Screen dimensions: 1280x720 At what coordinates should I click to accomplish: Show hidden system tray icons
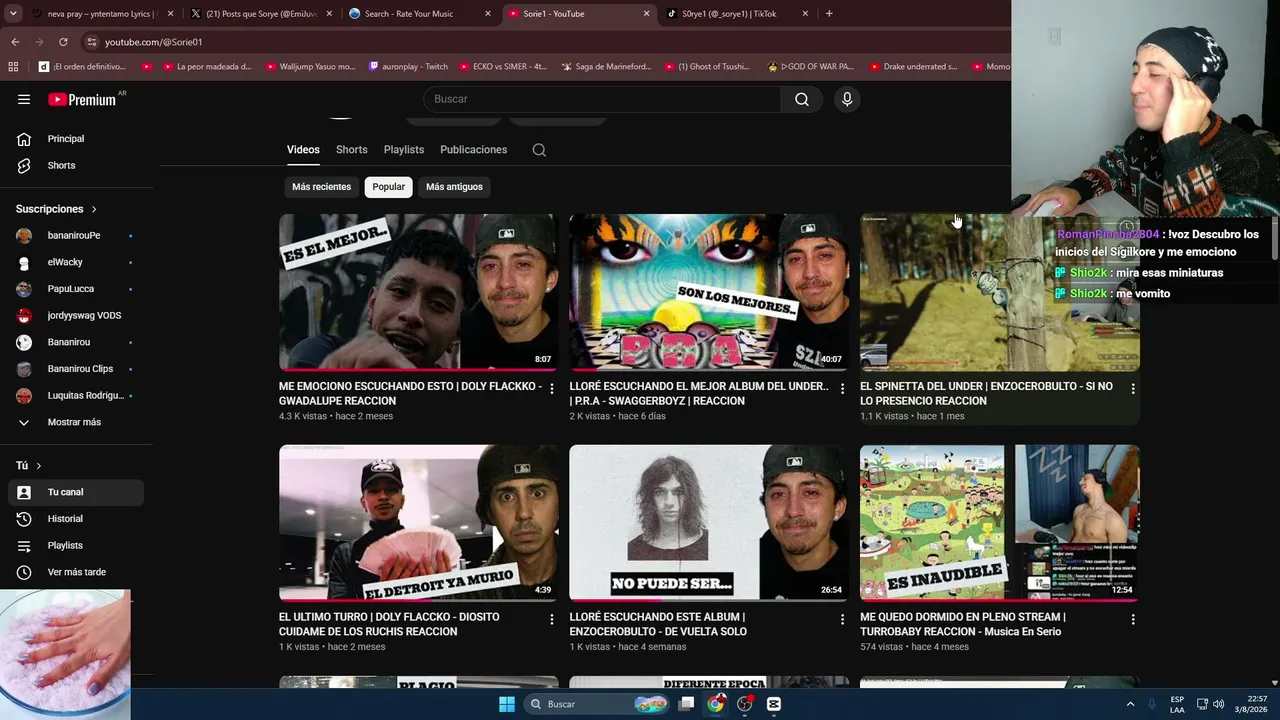pyautogui.click(x=1131, y=704)
